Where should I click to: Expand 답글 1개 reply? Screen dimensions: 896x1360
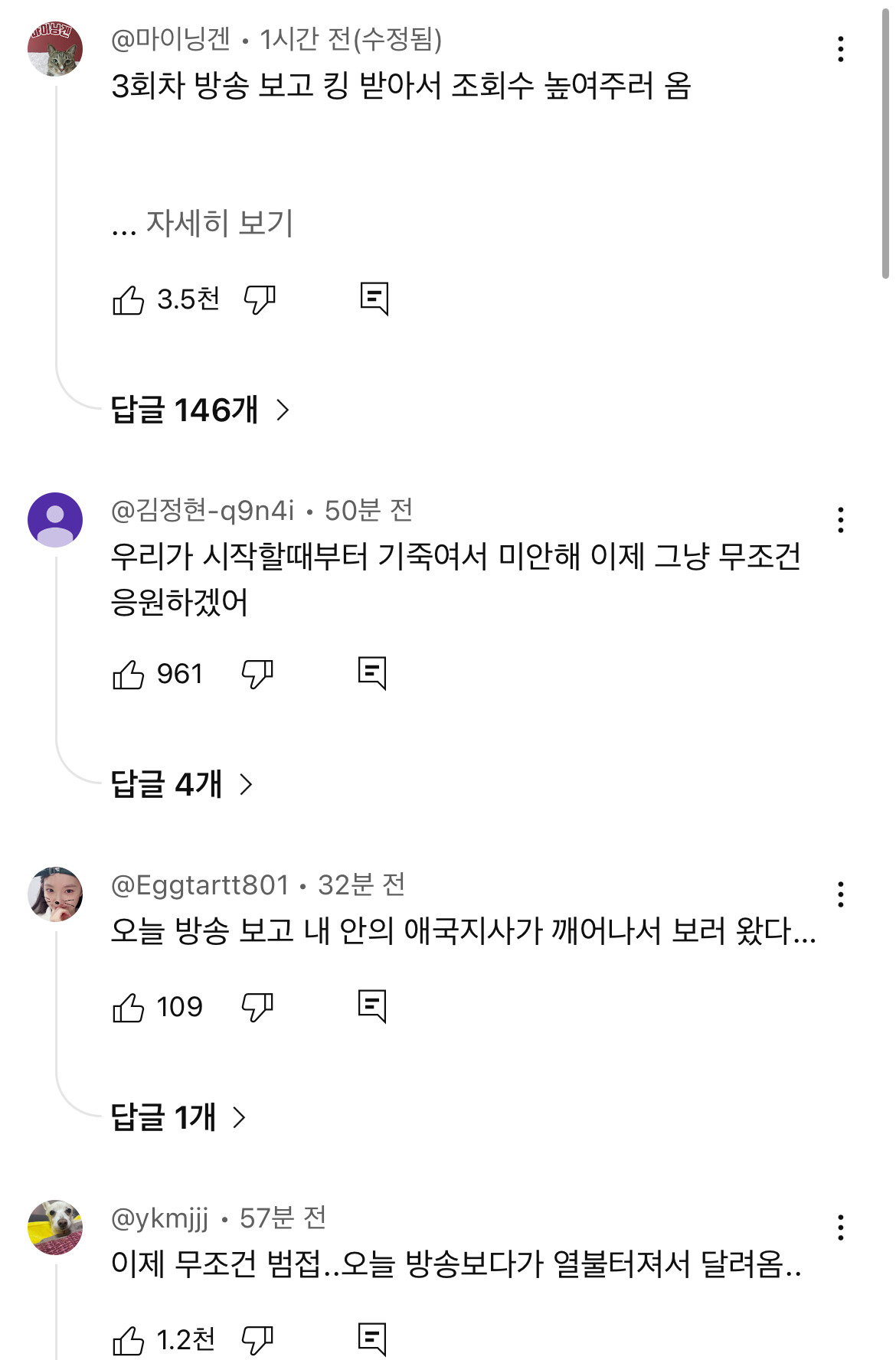pos(179,1117)
